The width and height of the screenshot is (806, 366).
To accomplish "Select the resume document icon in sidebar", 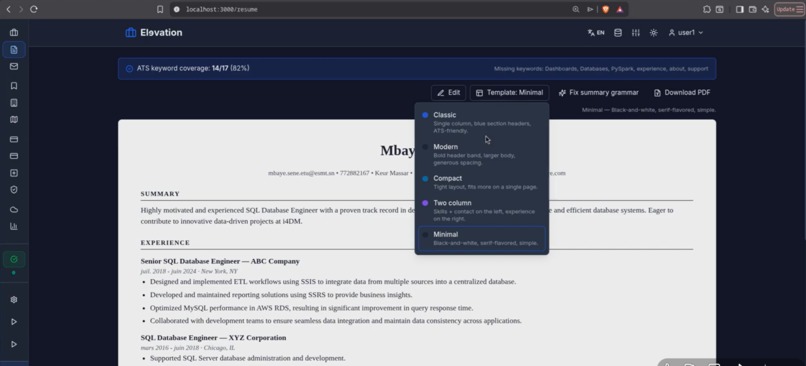I will pyautogui.click(x=14, y=50).
